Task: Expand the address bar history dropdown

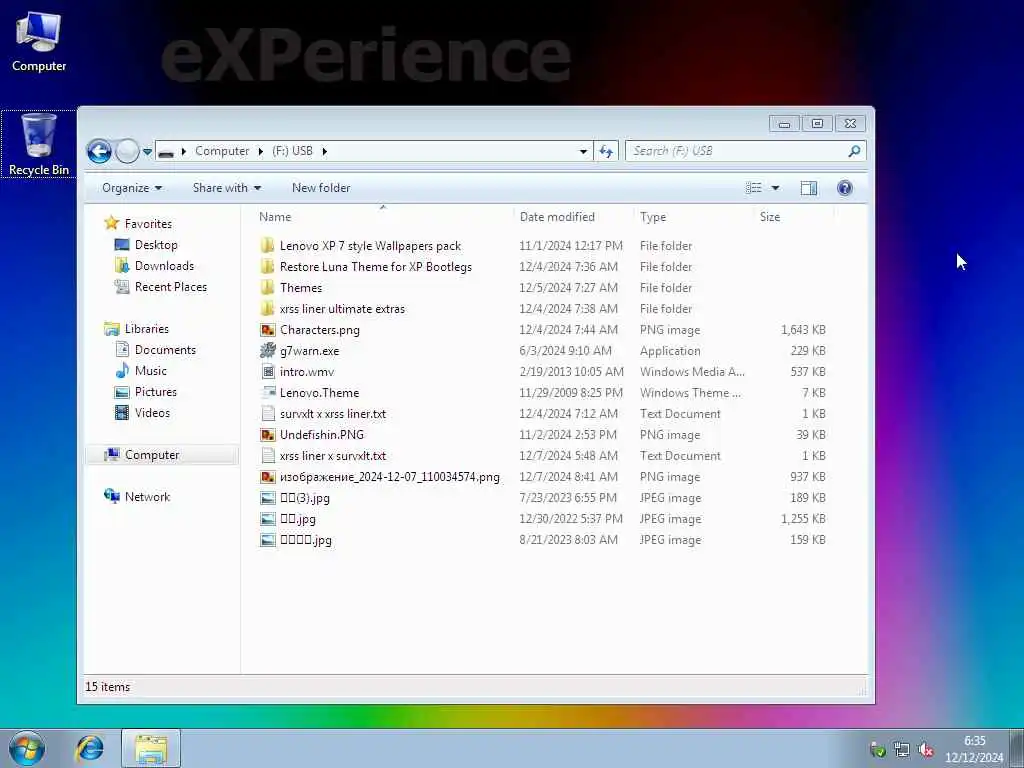Action: point(583,152)
